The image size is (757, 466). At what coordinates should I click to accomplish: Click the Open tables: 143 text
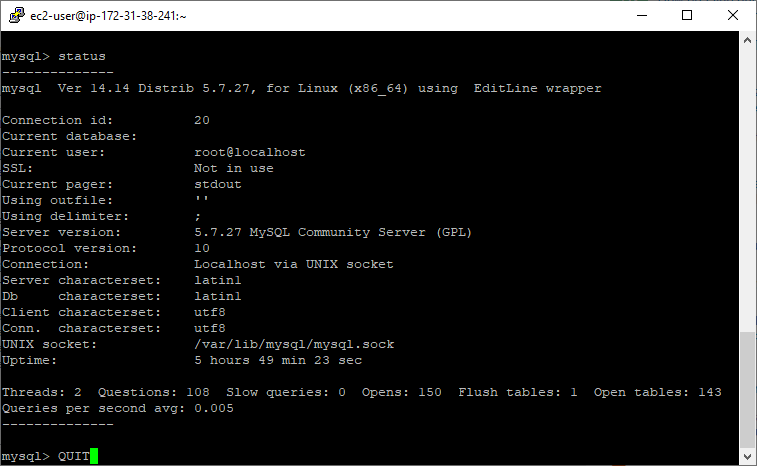coord(658,392)
